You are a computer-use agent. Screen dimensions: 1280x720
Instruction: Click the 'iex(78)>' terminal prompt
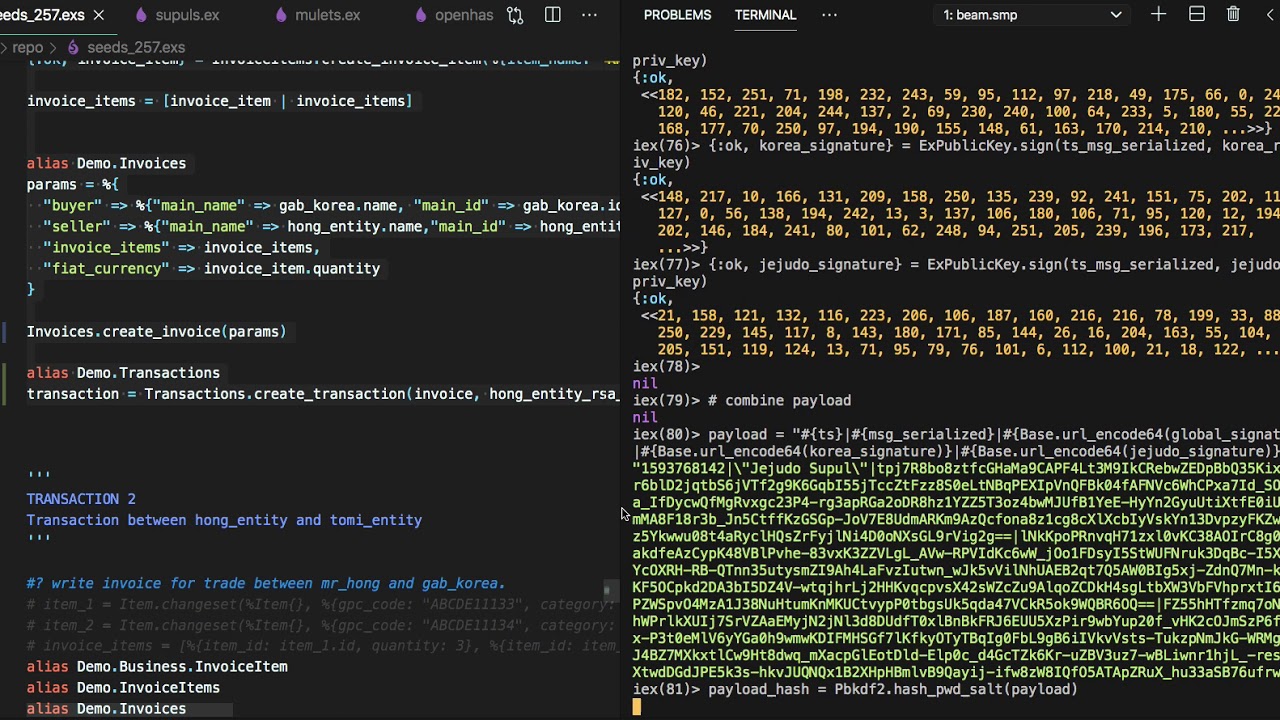point(666,366)
